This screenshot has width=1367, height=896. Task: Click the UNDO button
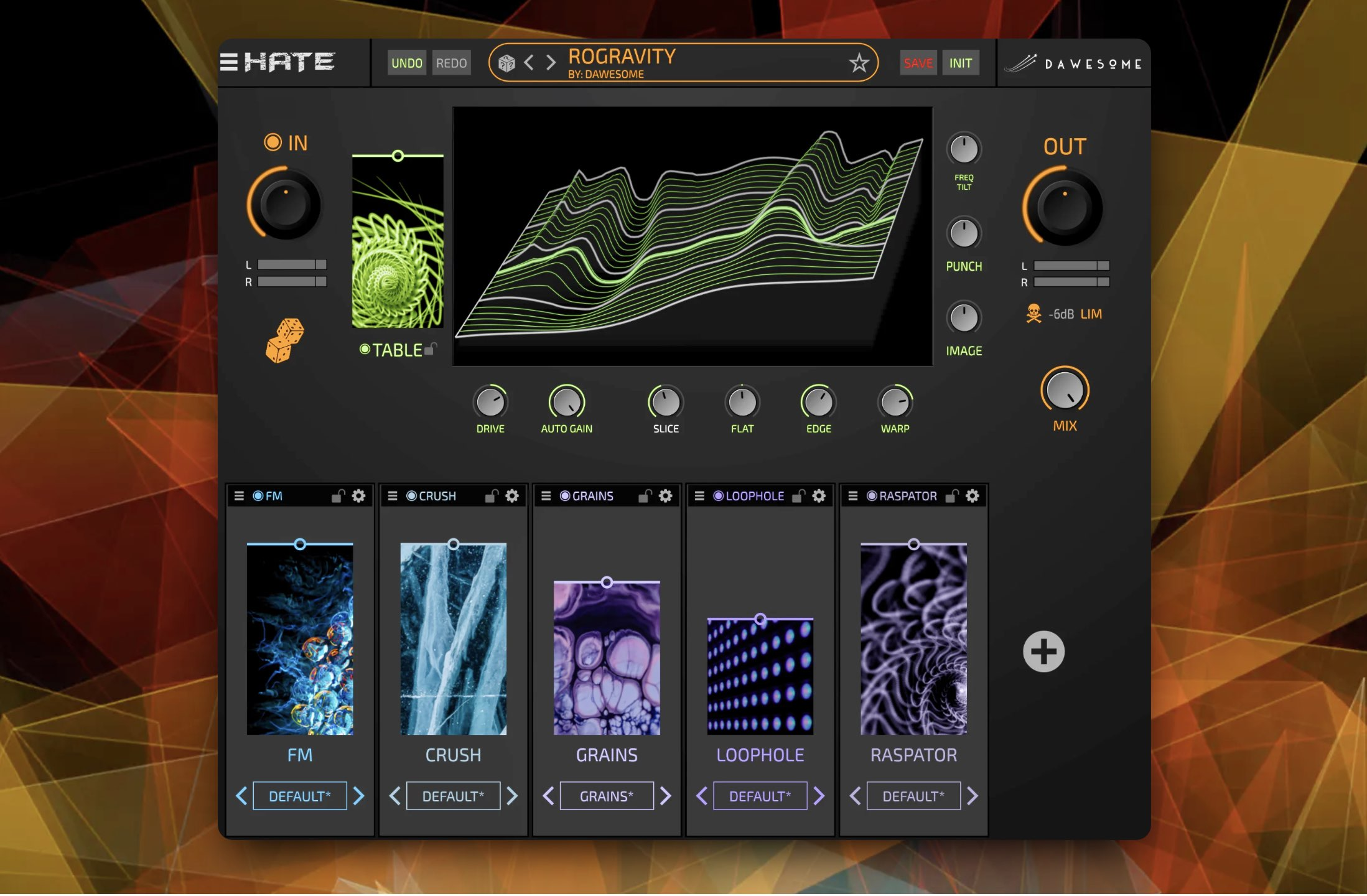(407, 63)
